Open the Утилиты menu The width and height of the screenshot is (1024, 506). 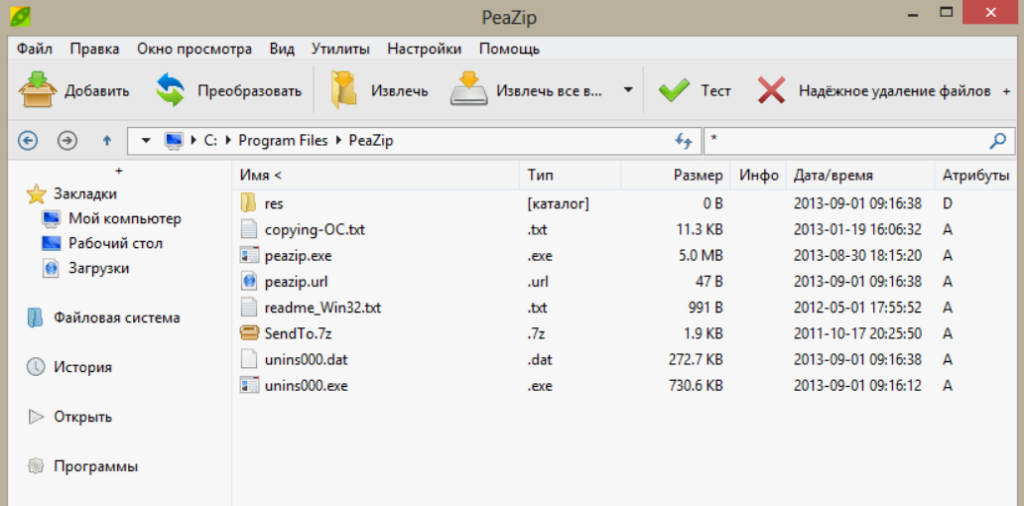click(341, 49)
